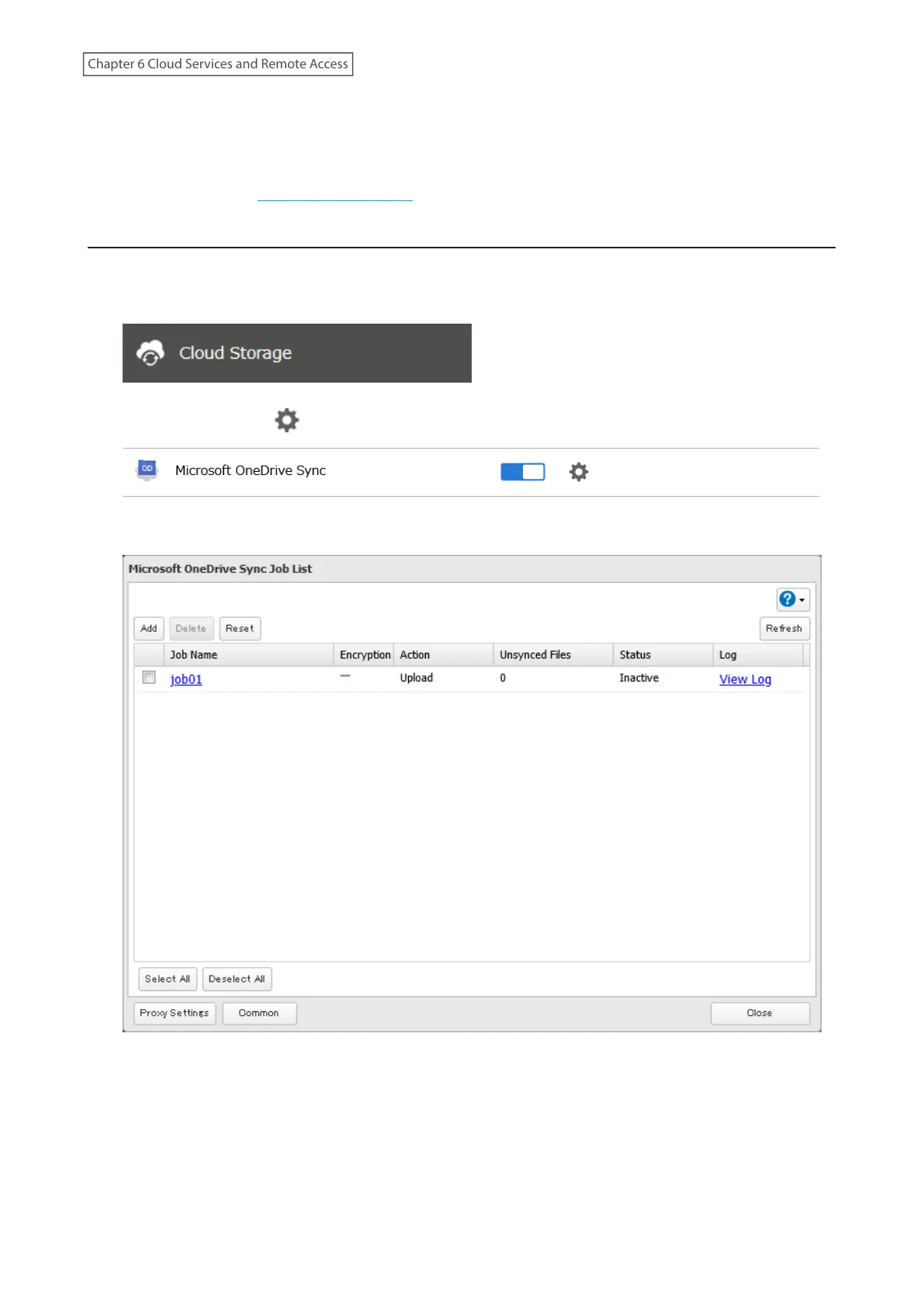Click the Add job button
Screen dimensions: 924x1307
click(x=149, y=629)
